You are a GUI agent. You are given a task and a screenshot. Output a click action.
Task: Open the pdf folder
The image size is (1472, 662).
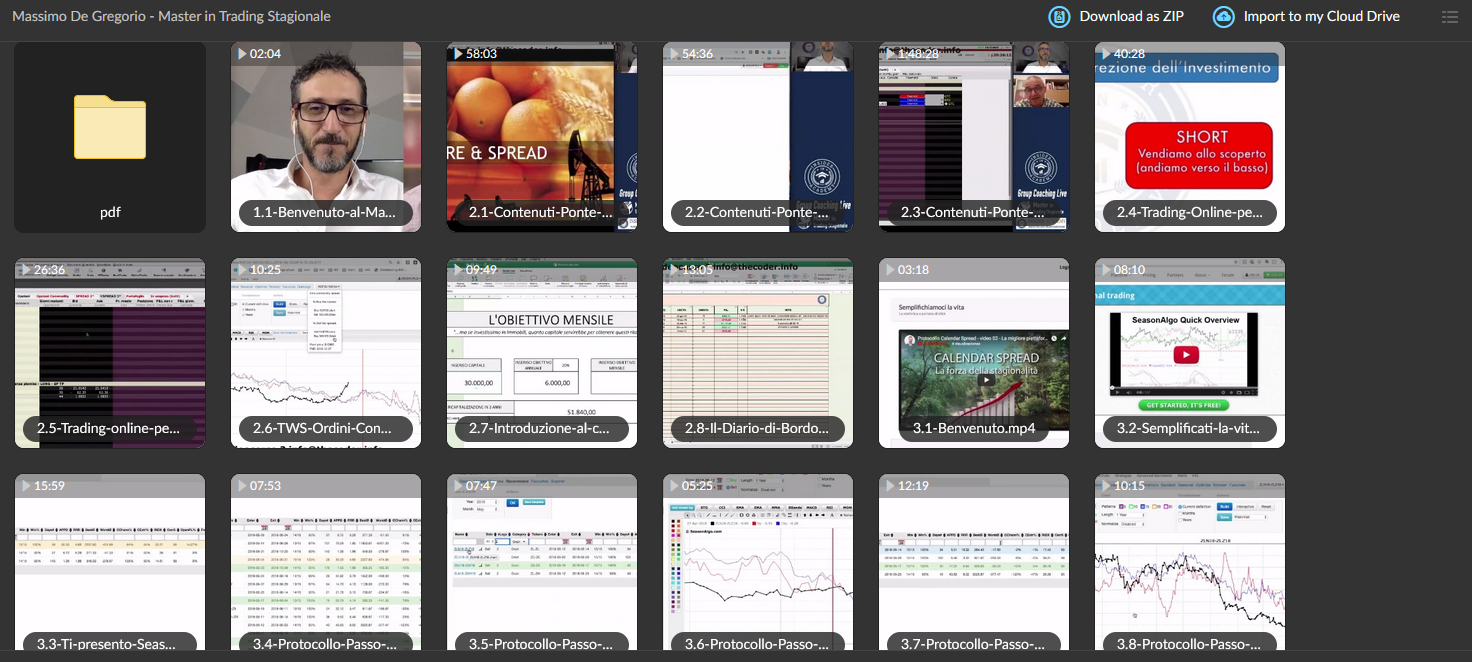pos(110,137)
